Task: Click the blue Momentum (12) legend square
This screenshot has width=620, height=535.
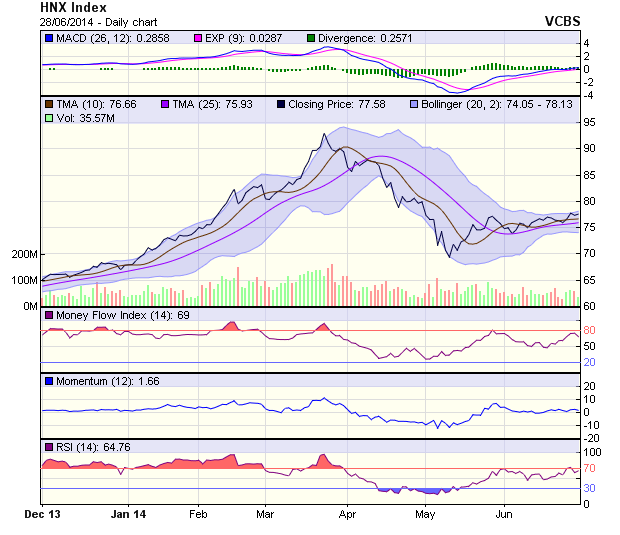Action: [49, 381]
